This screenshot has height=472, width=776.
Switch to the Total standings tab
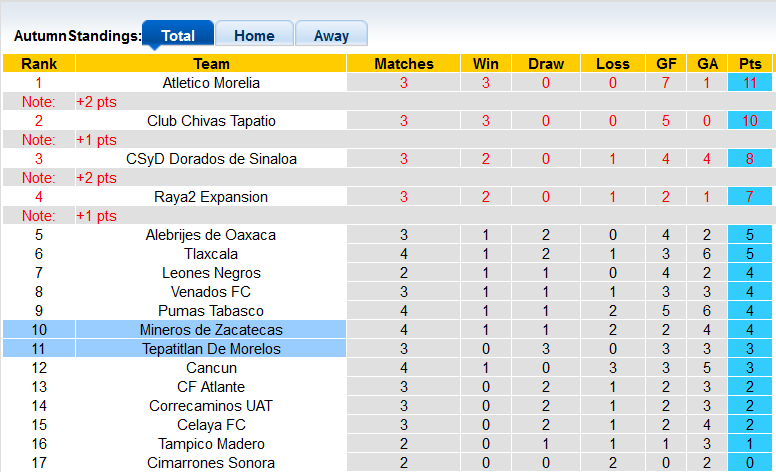(178, 35)
